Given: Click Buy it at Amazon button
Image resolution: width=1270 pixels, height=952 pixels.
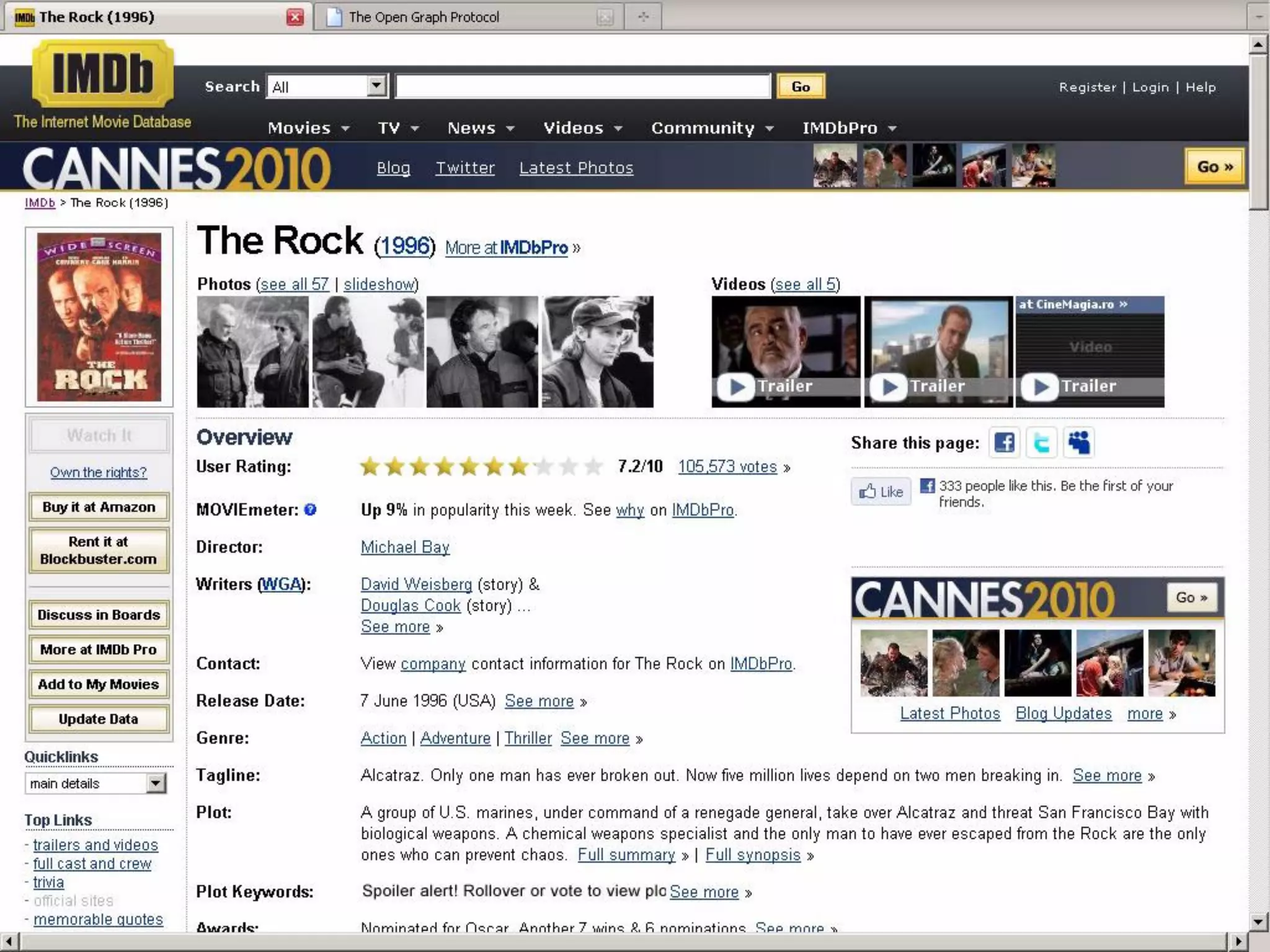Looking at the screenshot, I should point(99,507).
